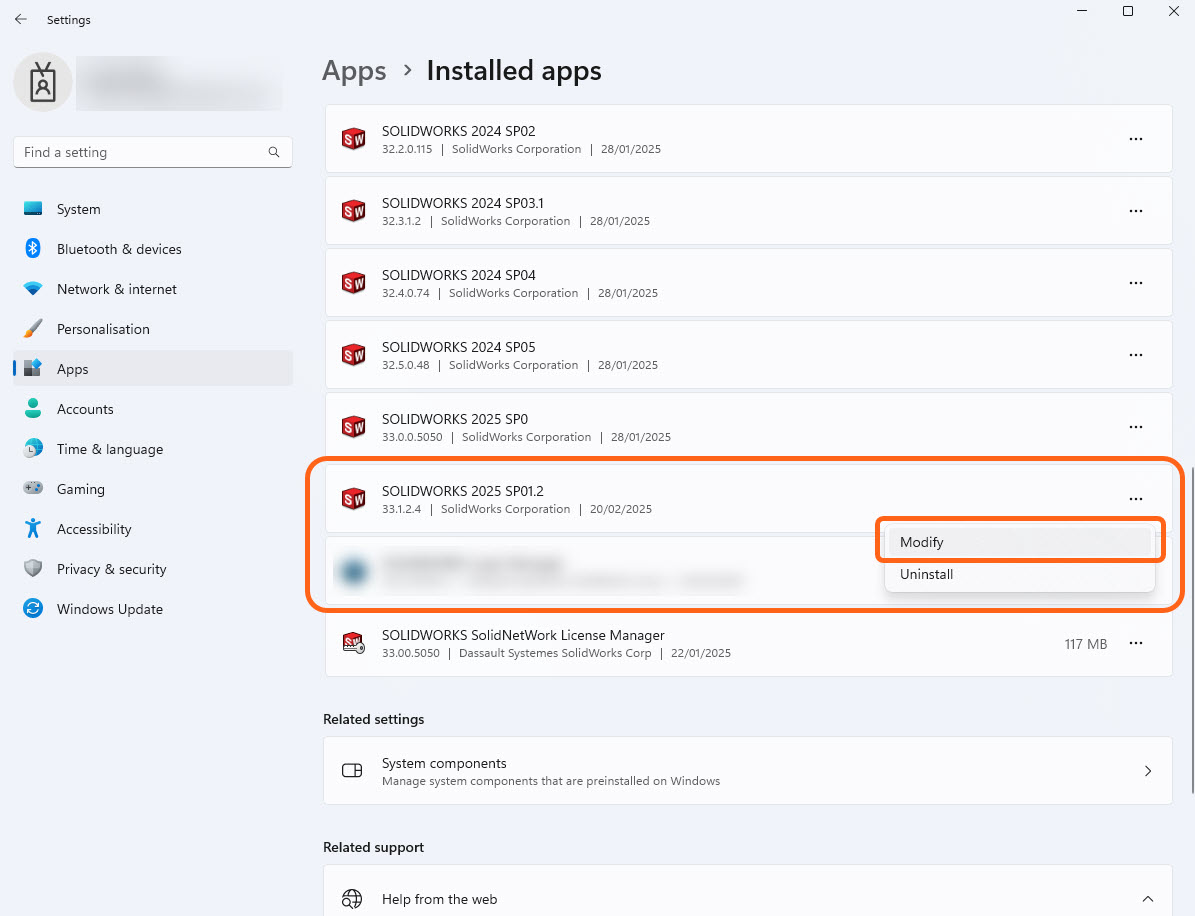Open the System settings section
Viewport: 1195px width, 916px height.
pos(79,209)
